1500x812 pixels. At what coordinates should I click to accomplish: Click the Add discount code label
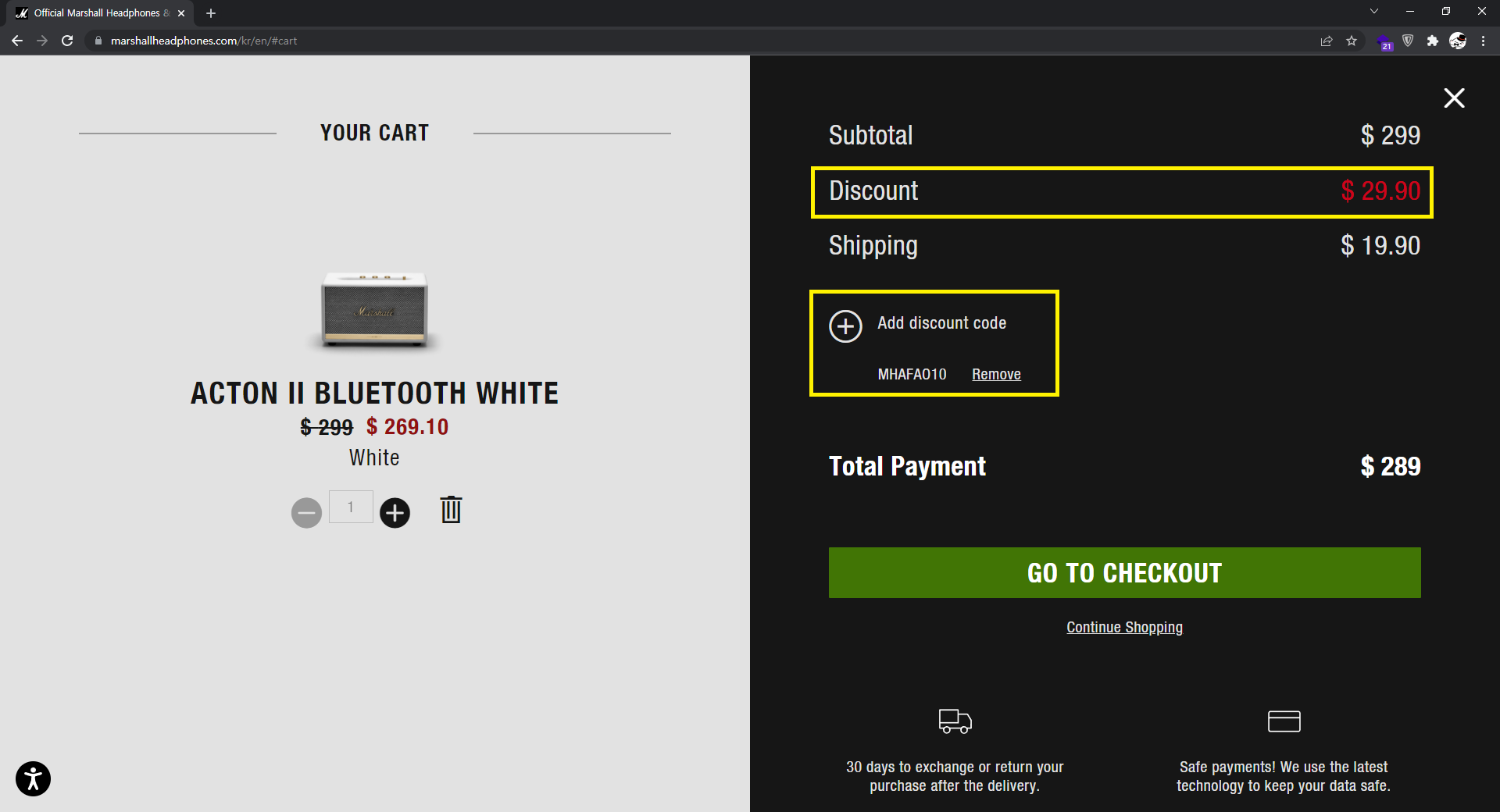tap(941, 323)
